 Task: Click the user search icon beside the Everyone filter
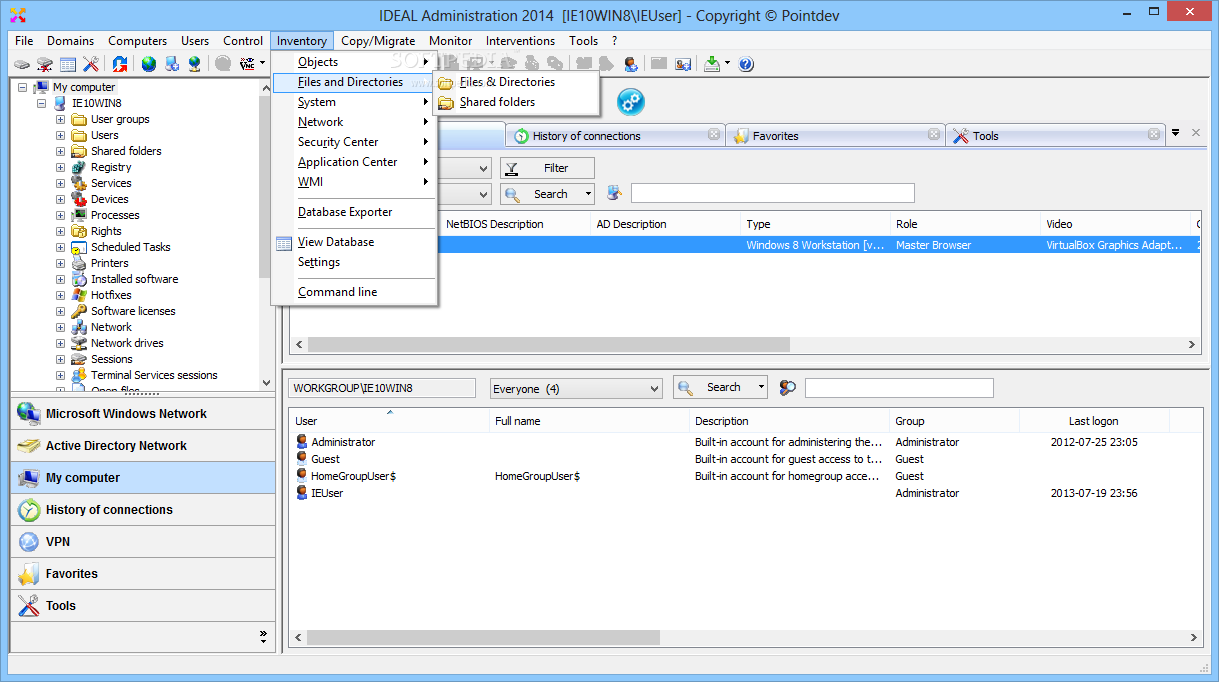click(x=788, y=388)
